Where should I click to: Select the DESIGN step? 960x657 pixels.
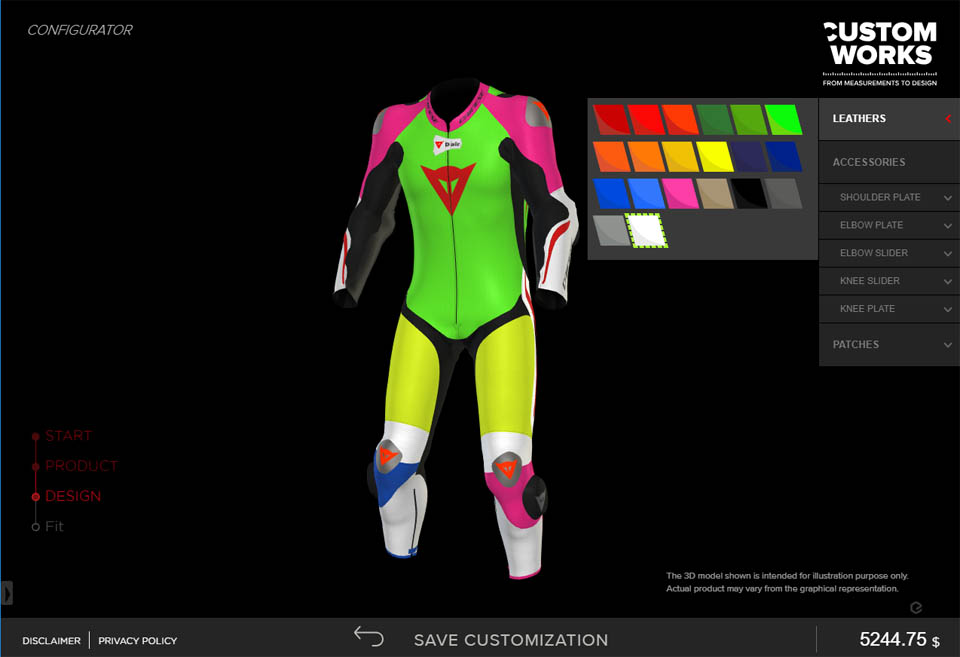click(73, 496)
